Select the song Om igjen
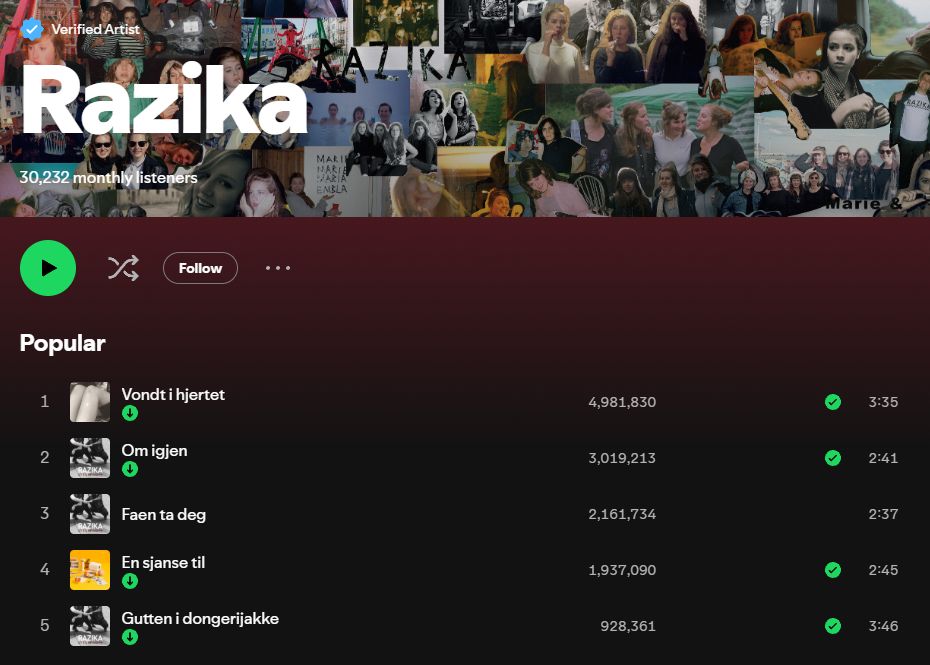The width and height of the screenshot is (930, 665). 154,451
